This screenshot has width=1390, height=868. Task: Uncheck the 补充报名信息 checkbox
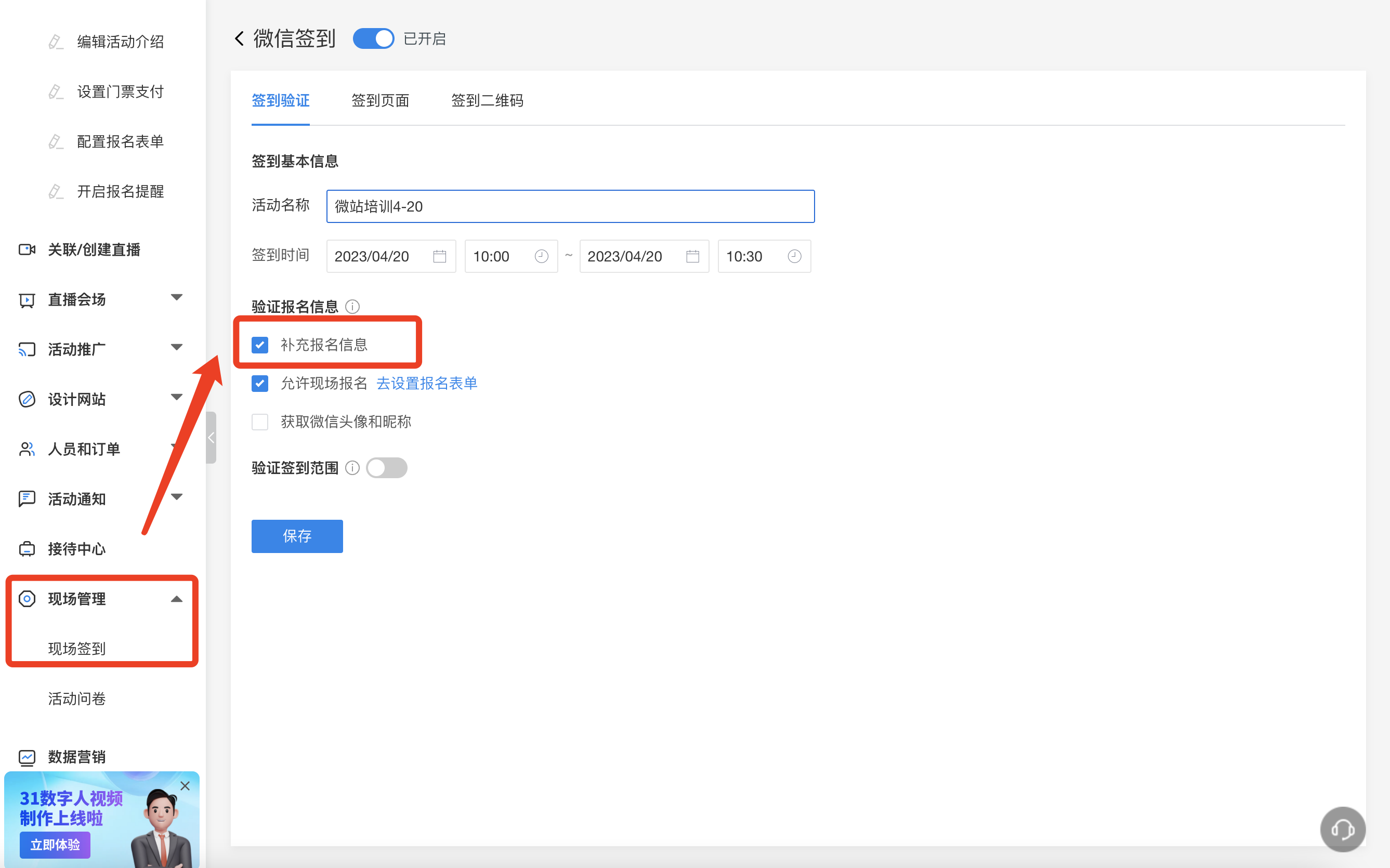click(x=260, y=345)
